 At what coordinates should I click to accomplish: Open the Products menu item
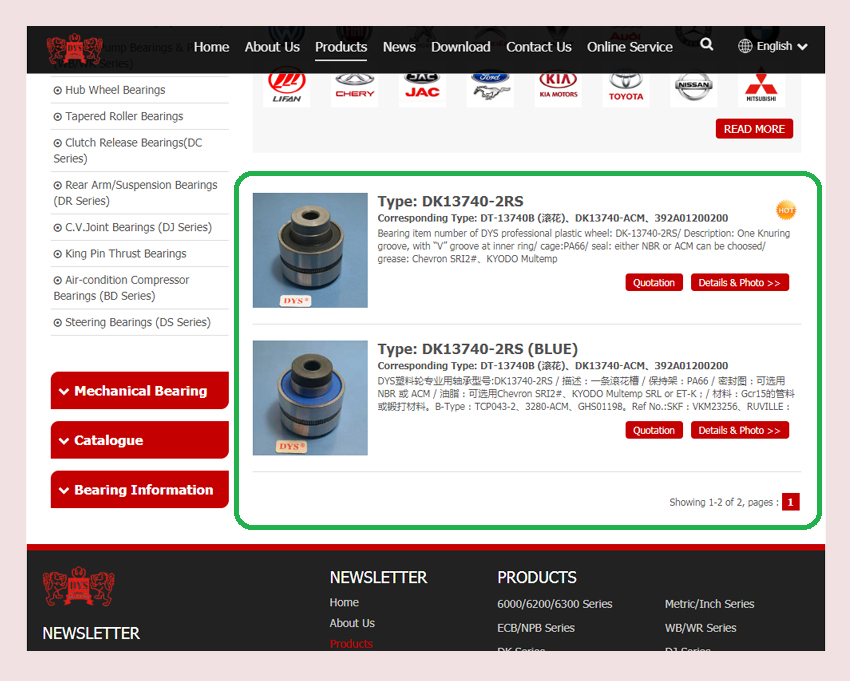tap(341, 47)
